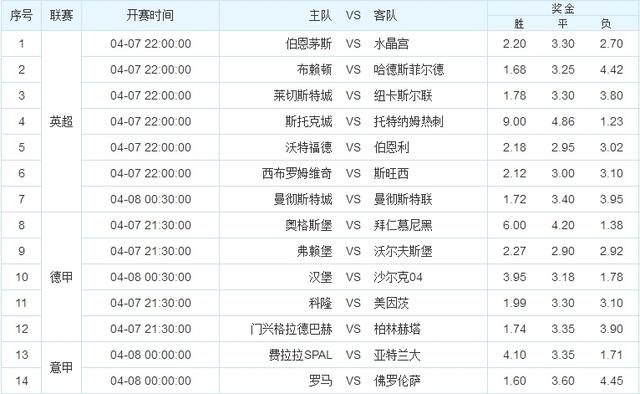The image size is (640, 394).
Task: Click draw odds 3.18 for 汉堡 match
Action: tap(563, 277)
